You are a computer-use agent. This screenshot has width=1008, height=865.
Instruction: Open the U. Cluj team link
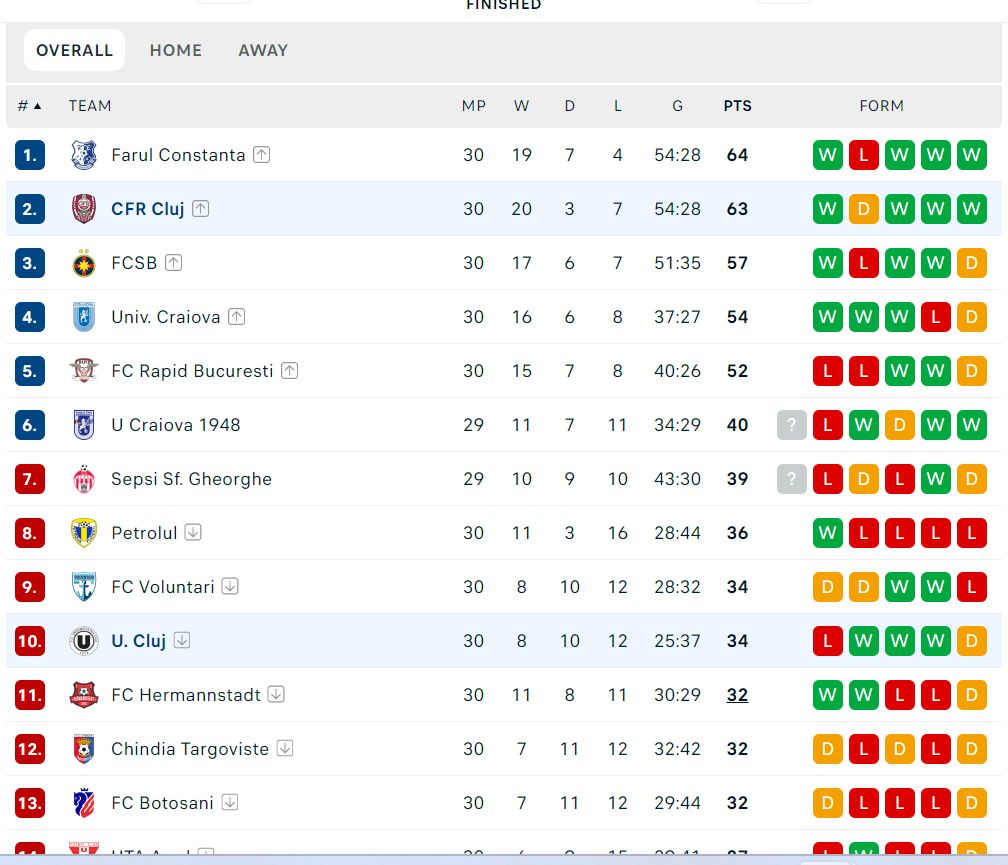tap(138, 641)
